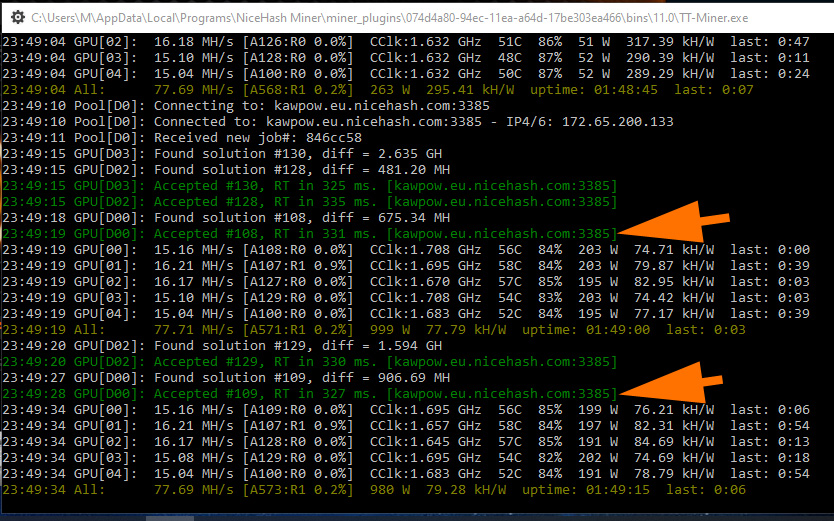Select the difficulty value "1.594 GH"

tap(410, 346)
